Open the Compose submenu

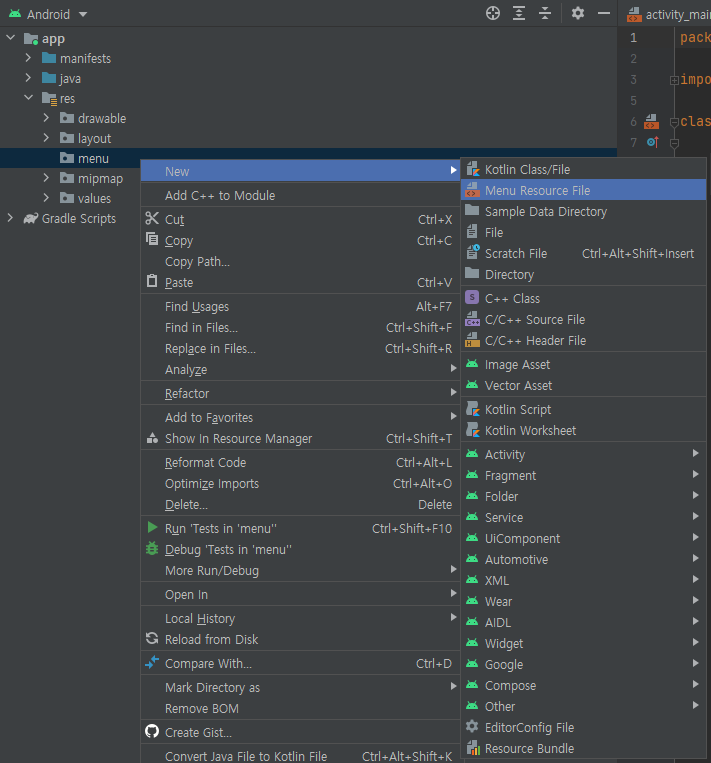583,686
